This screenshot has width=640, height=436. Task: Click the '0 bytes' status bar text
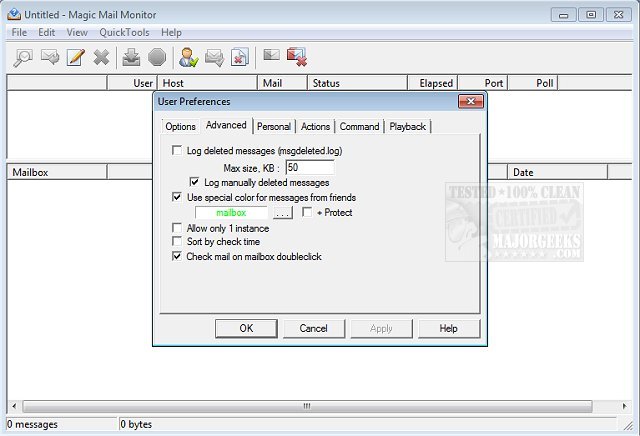[x=136, y=425]
